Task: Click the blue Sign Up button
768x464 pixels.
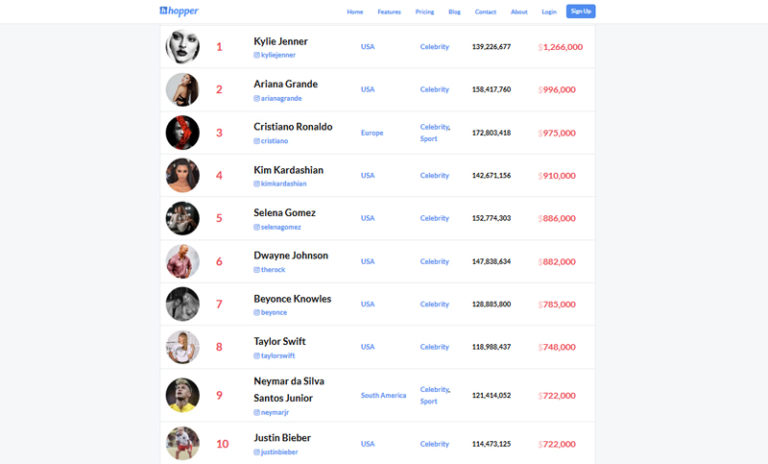Action: (x=581, y=11)
